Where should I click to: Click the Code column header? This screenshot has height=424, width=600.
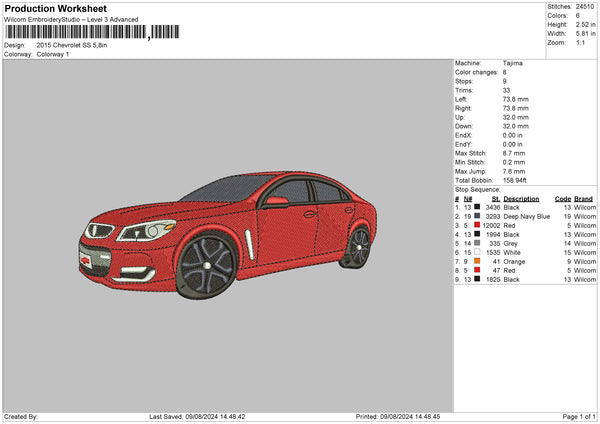(563, 198)
